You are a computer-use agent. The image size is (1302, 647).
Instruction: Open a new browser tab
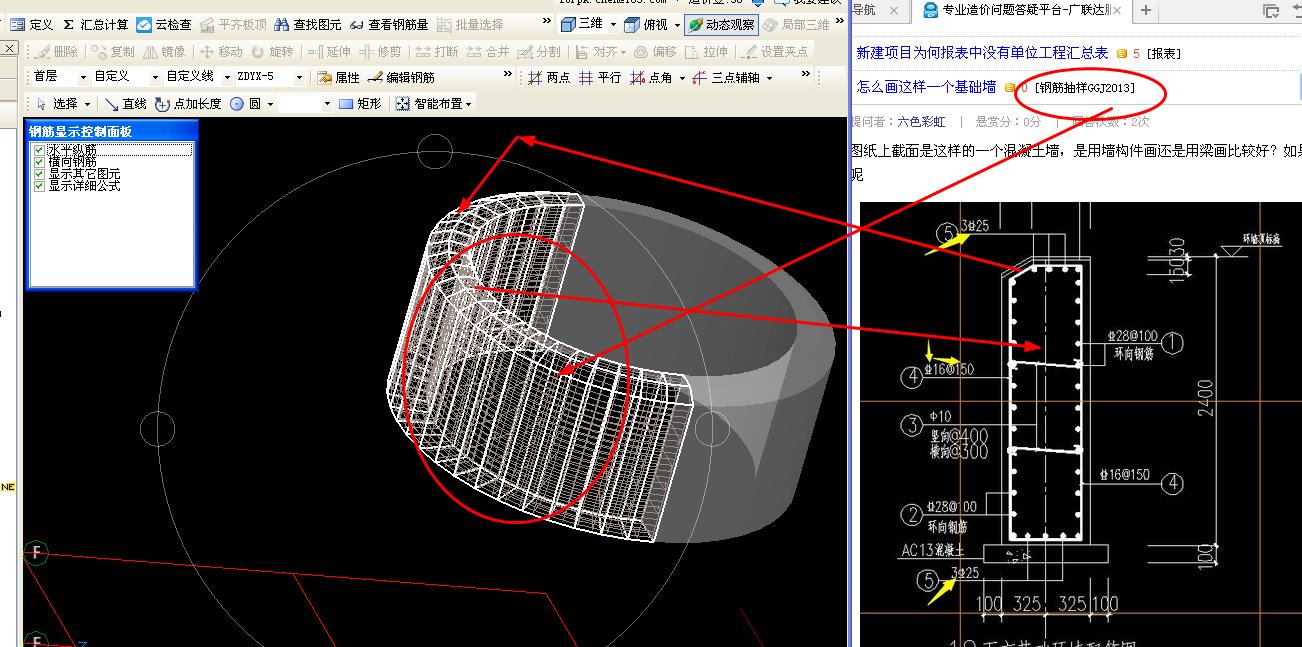tap(1145, 10)
